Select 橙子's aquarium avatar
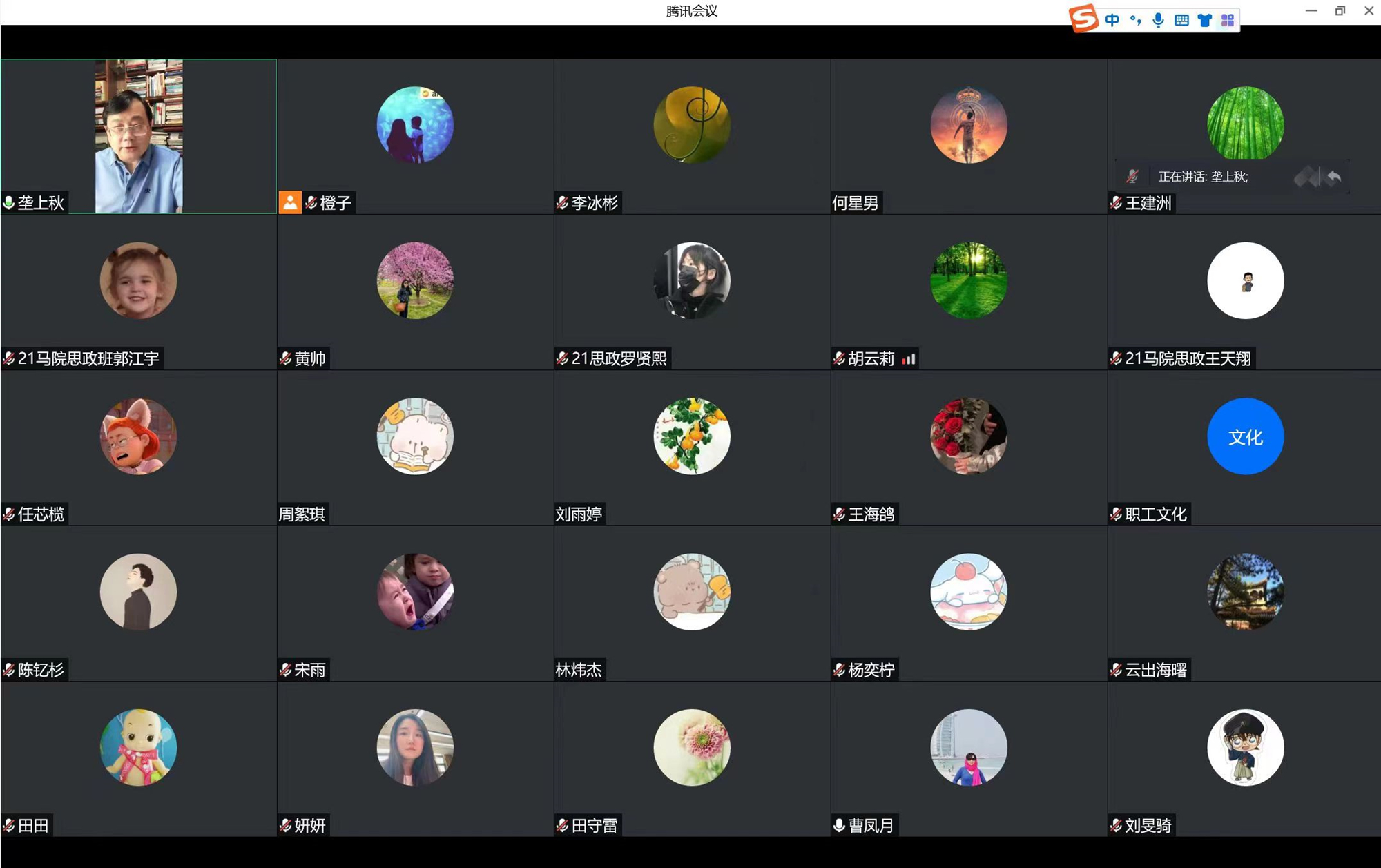1381x868 pixels. (x=415, y=125)
